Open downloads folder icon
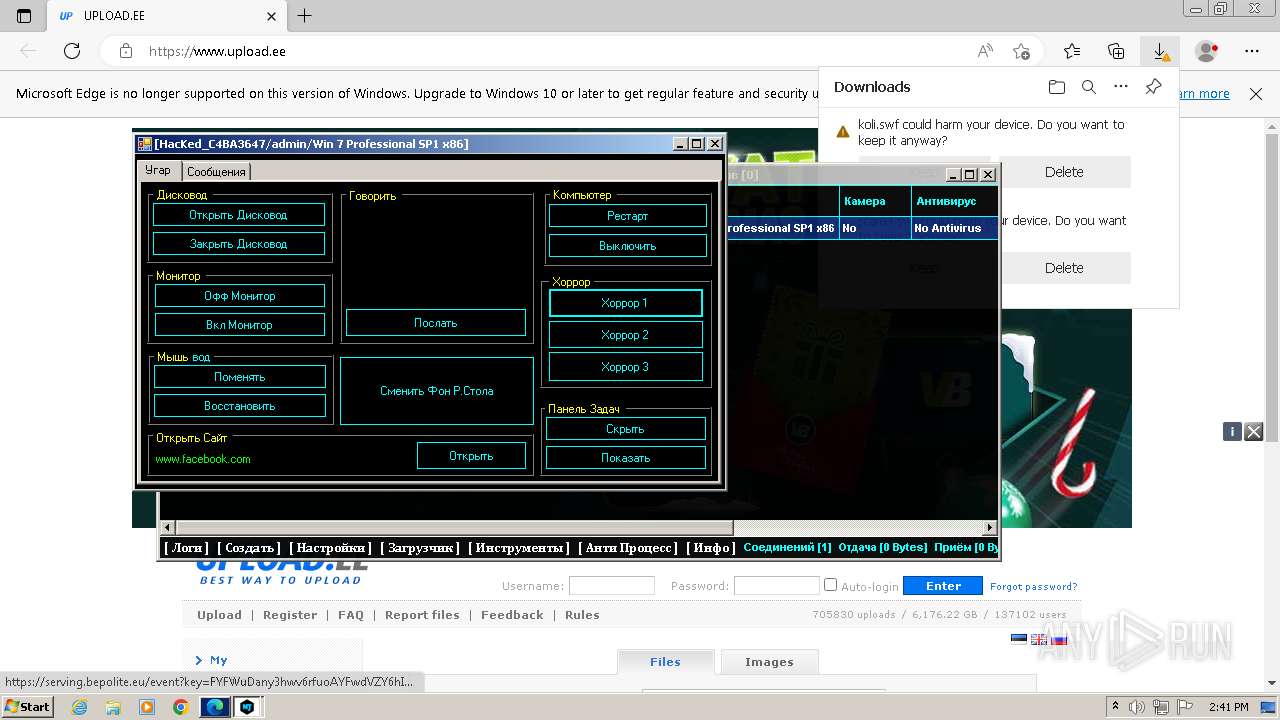Viewport: 1280px width, 720px height. [x=1057, y=87]
